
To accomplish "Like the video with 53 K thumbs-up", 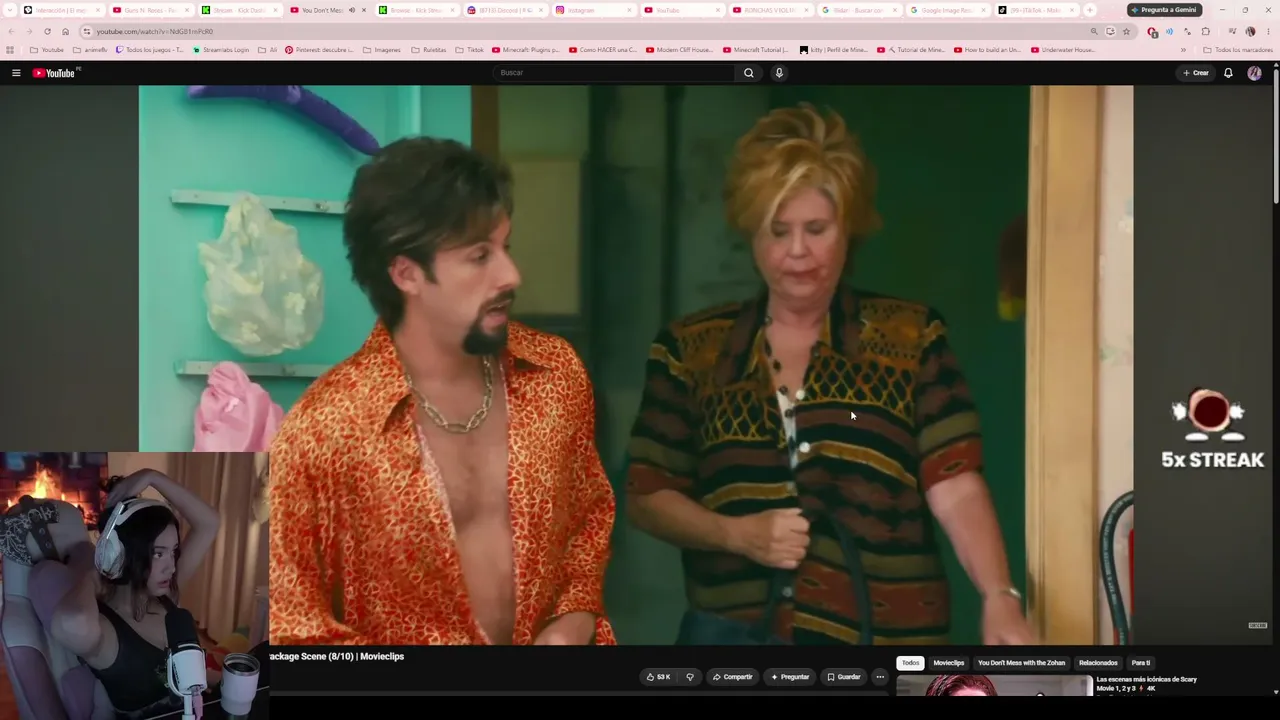I will click(658, 677).
